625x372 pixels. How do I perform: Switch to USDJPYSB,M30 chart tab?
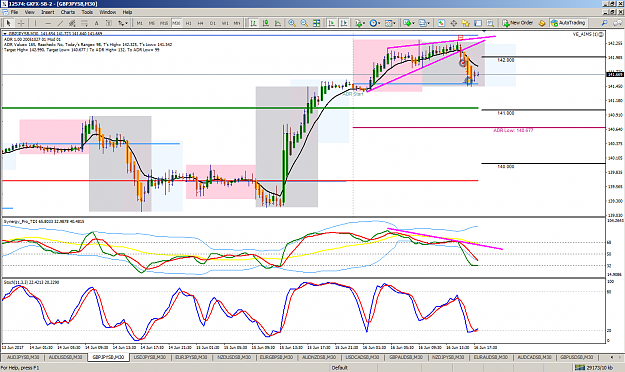point(150,357)
